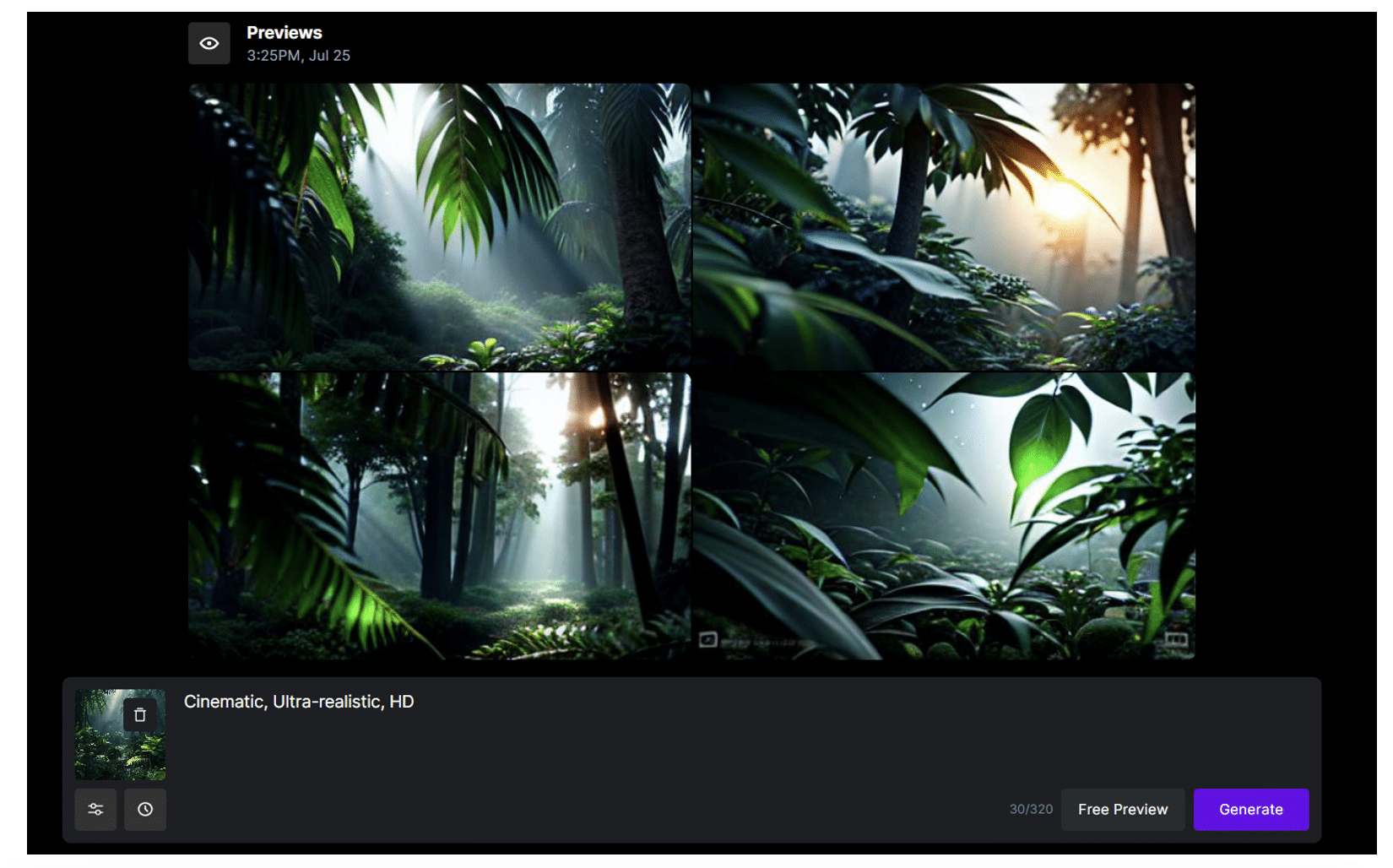Open the generation settings sliders icon
1393x868 pixels.
click(x=95, y=809)
